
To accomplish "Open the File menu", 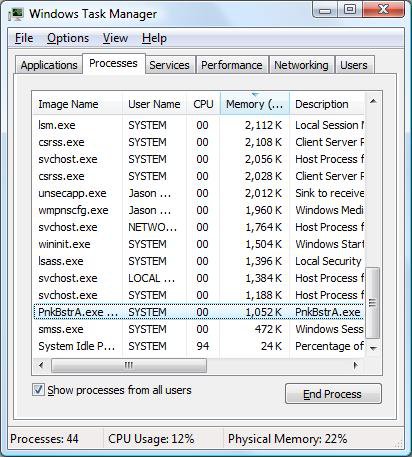I will (x=24, y=38).
